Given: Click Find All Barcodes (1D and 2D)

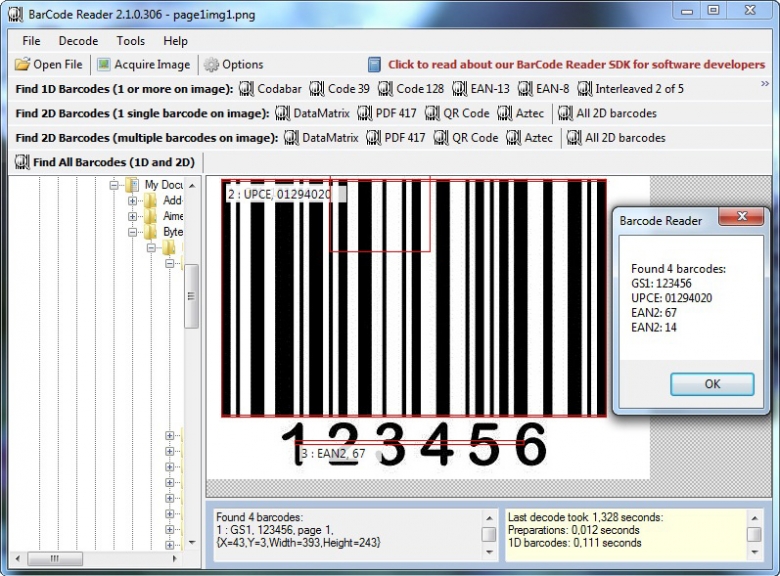Looking at the screenshot, I should click(x=105, y=162).
